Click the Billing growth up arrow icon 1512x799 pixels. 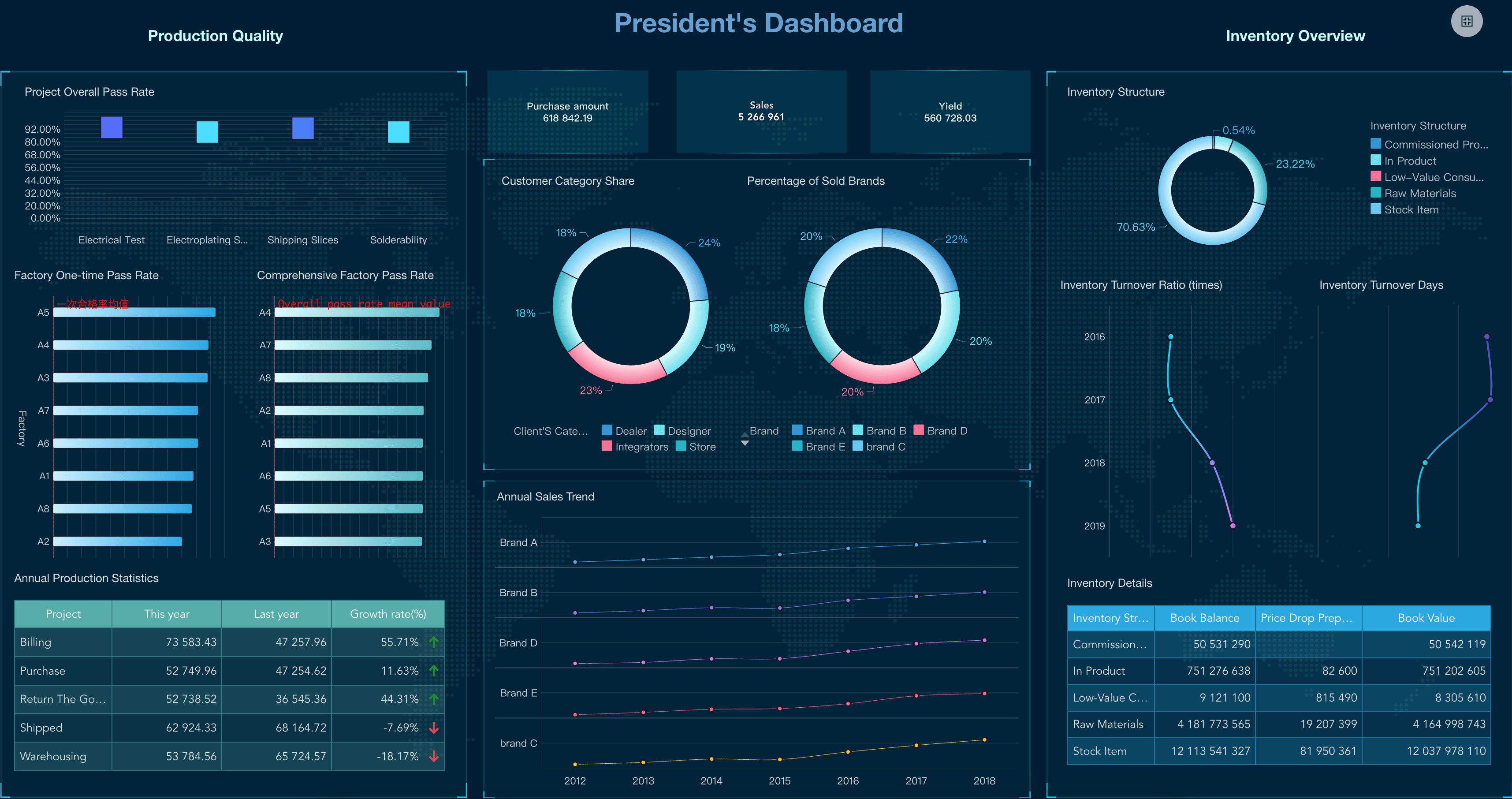tap(434, 642)
